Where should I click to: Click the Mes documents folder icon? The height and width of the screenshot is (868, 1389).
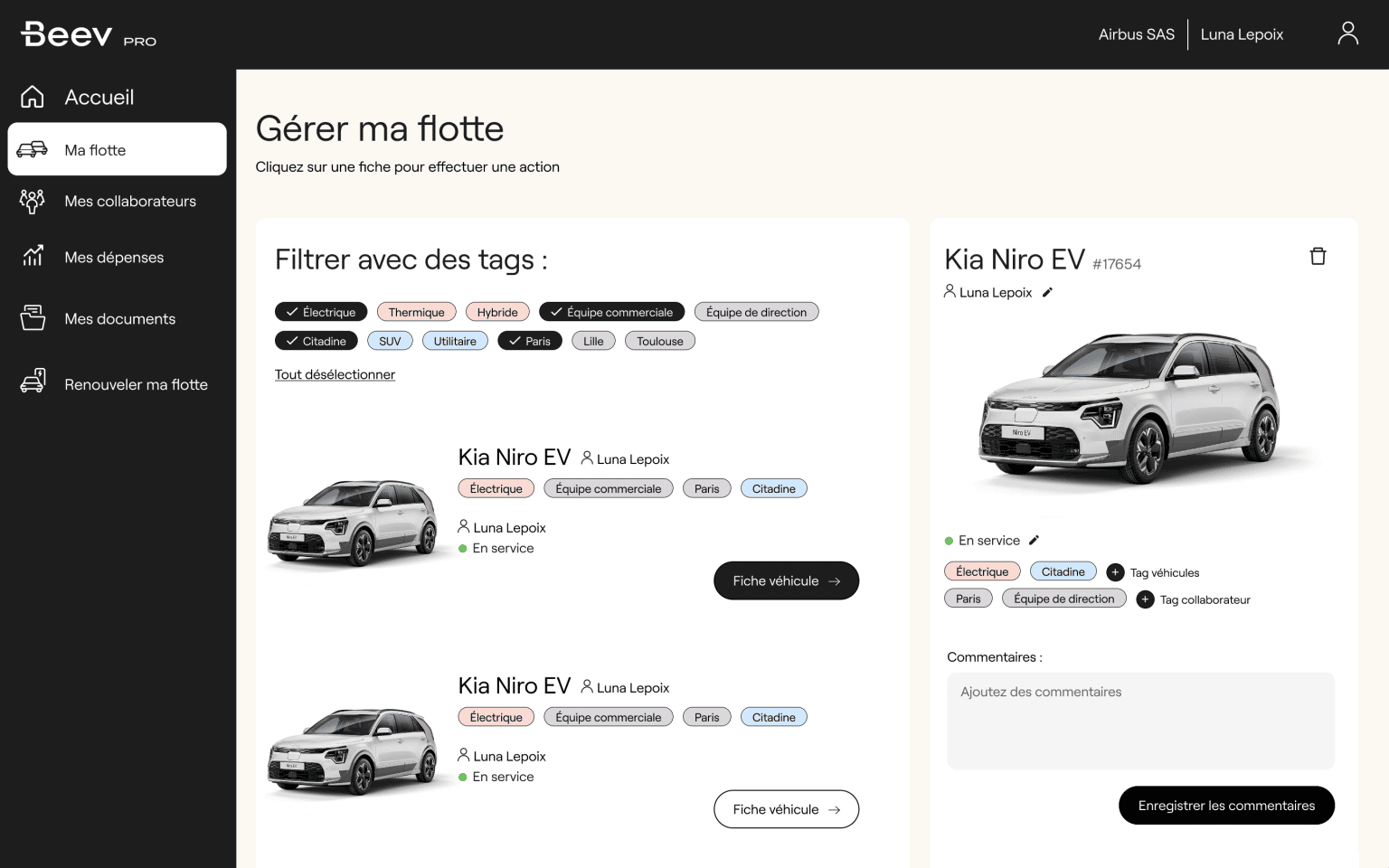point(33,318)
